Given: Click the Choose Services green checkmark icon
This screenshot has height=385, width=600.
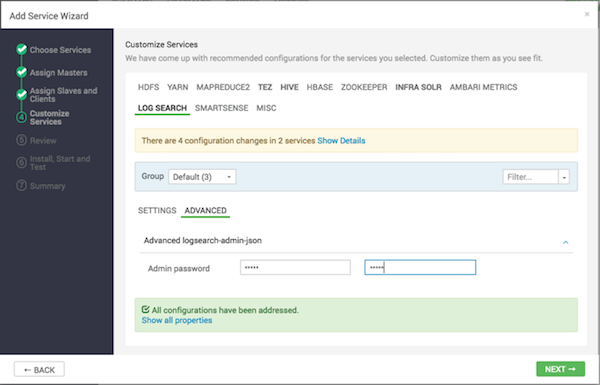Looking at the screenshot, I should tap(21, 49).
